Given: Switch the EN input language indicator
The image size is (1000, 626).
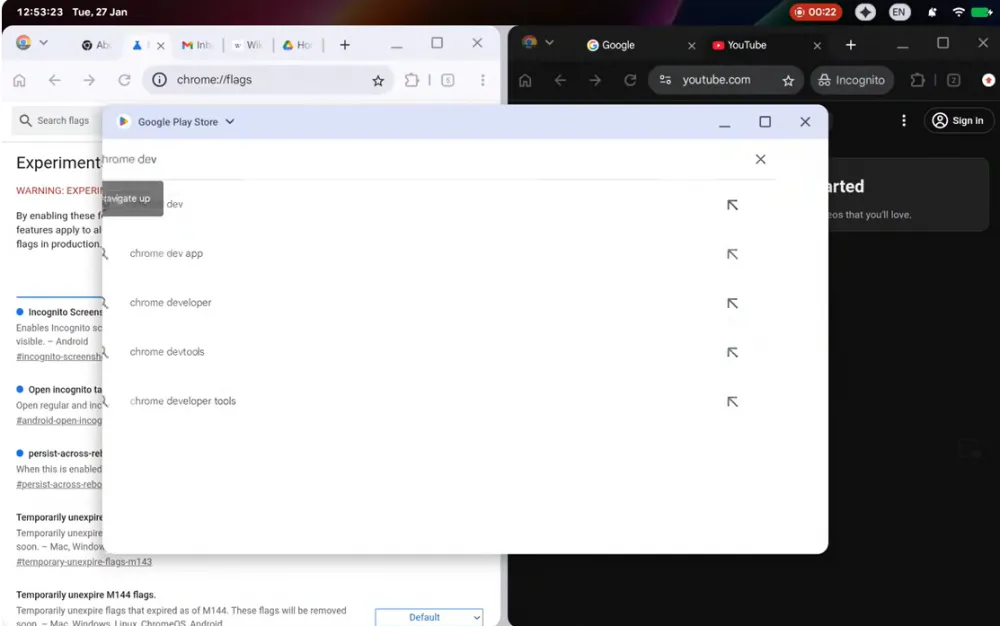Looking at the screenshot, I should pyautogui.click(x=899, y=12).
